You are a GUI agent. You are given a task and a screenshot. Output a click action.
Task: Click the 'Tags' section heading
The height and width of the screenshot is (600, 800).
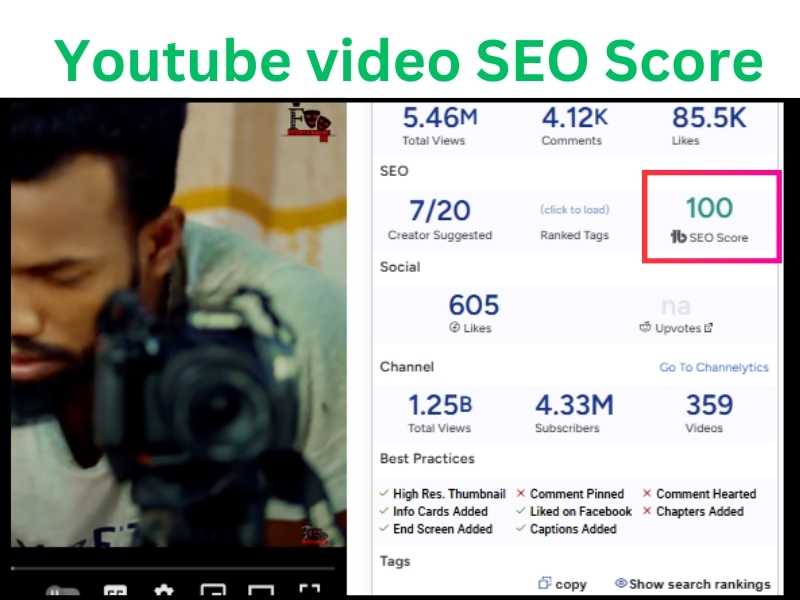click(x=395, y=562)
